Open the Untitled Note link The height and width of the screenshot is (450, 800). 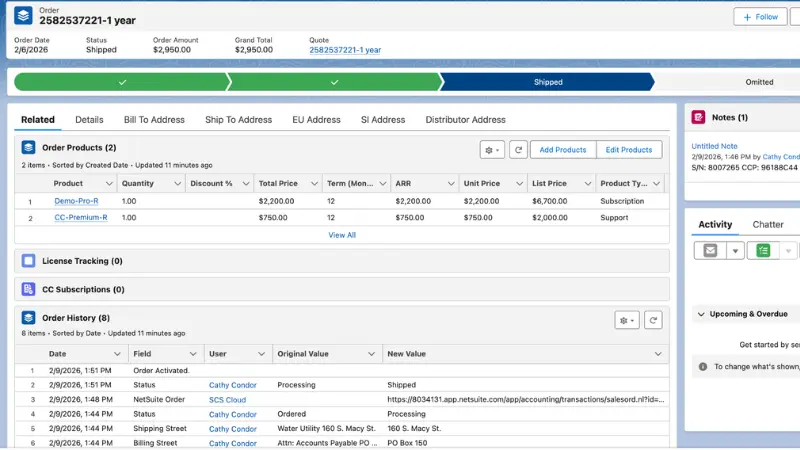(714, 146)
